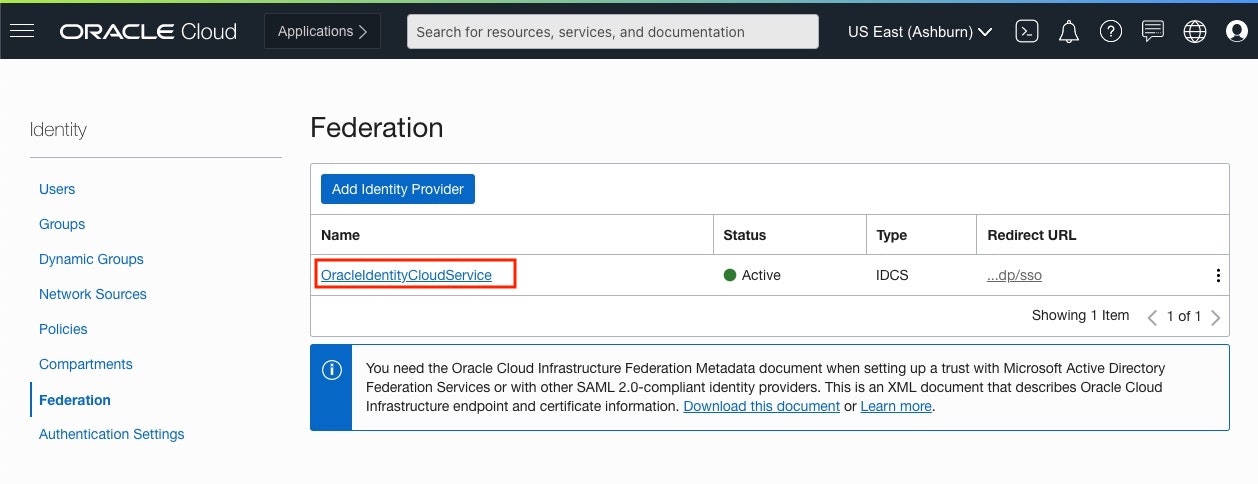This screenshot has width=1258, height=484.
Task: Open the user profile avatar menu
Action: [1236, 31]
